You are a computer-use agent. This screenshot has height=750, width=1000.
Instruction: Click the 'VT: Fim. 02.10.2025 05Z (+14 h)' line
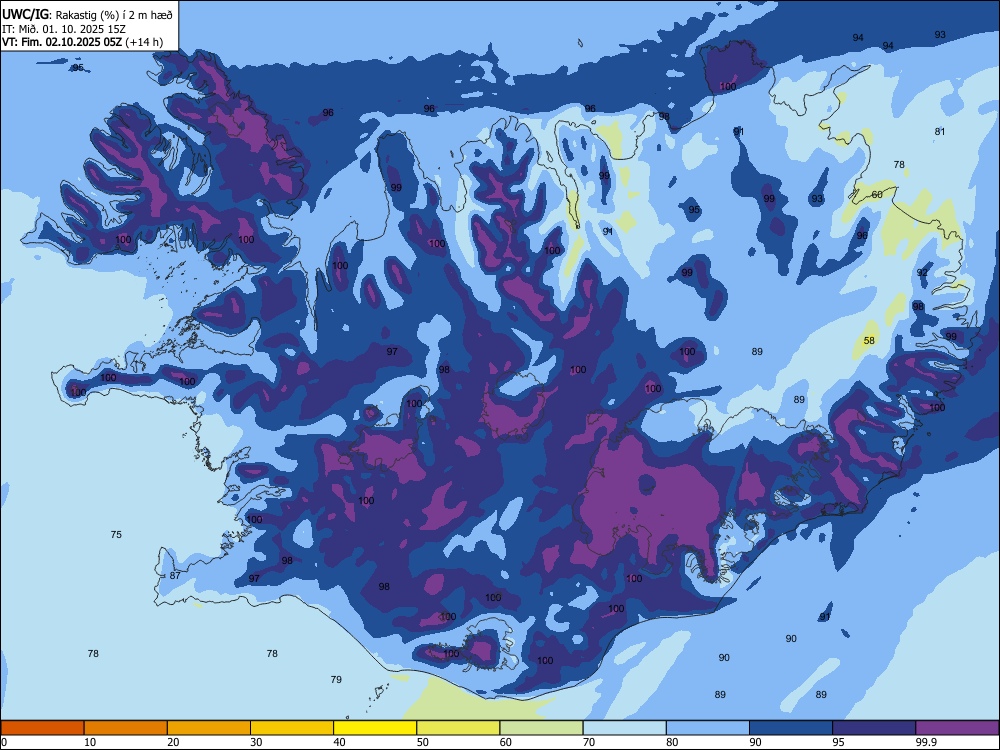point(82,42)
